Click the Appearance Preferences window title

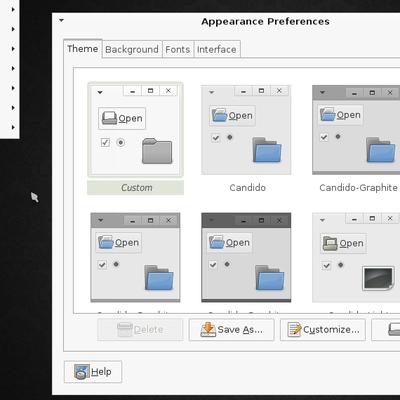point(265,21)
